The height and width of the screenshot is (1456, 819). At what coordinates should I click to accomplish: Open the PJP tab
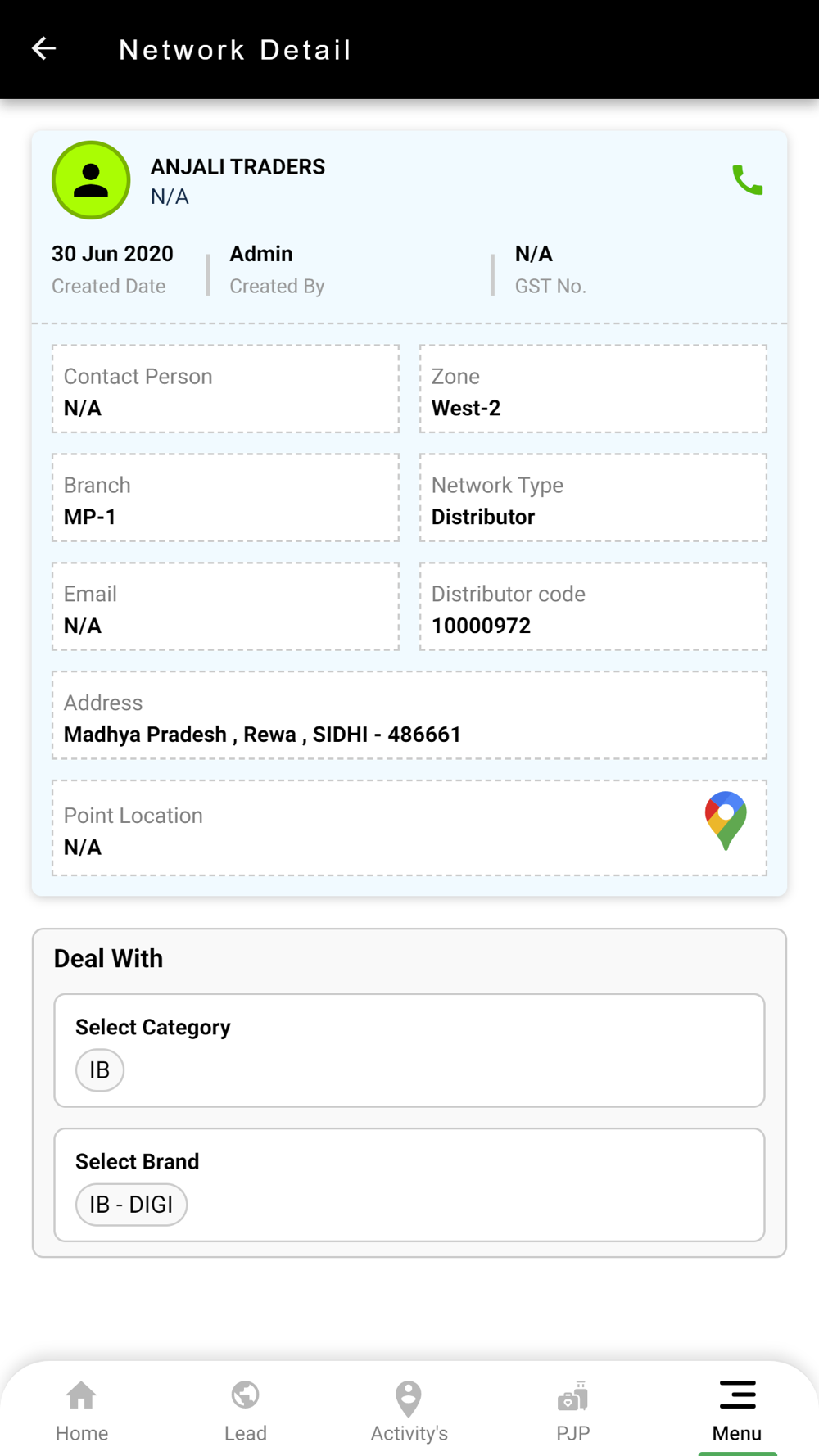coord(573,1410)
